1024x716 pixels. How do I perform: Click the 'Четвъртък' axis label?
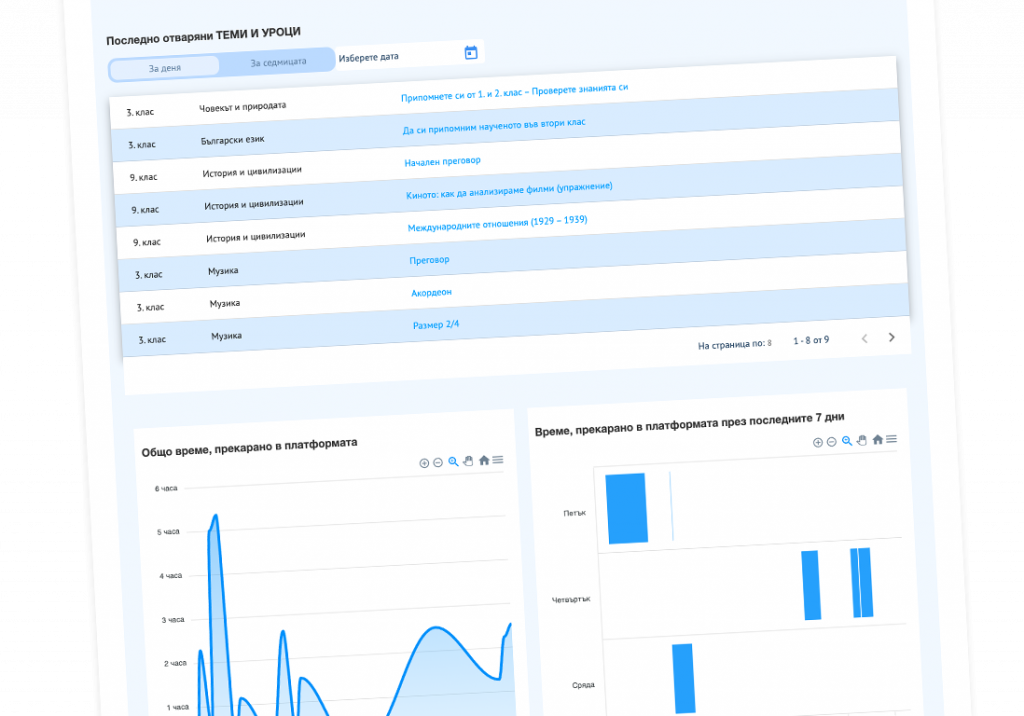[x=571, y=599]
